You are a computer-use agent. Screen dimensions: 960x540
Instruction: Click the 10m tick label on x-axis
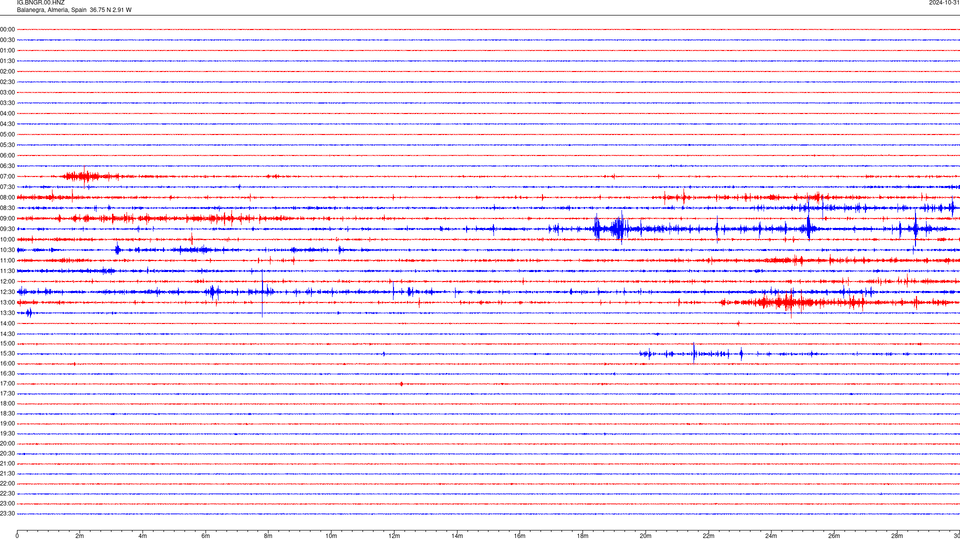(x=331, y=536)
